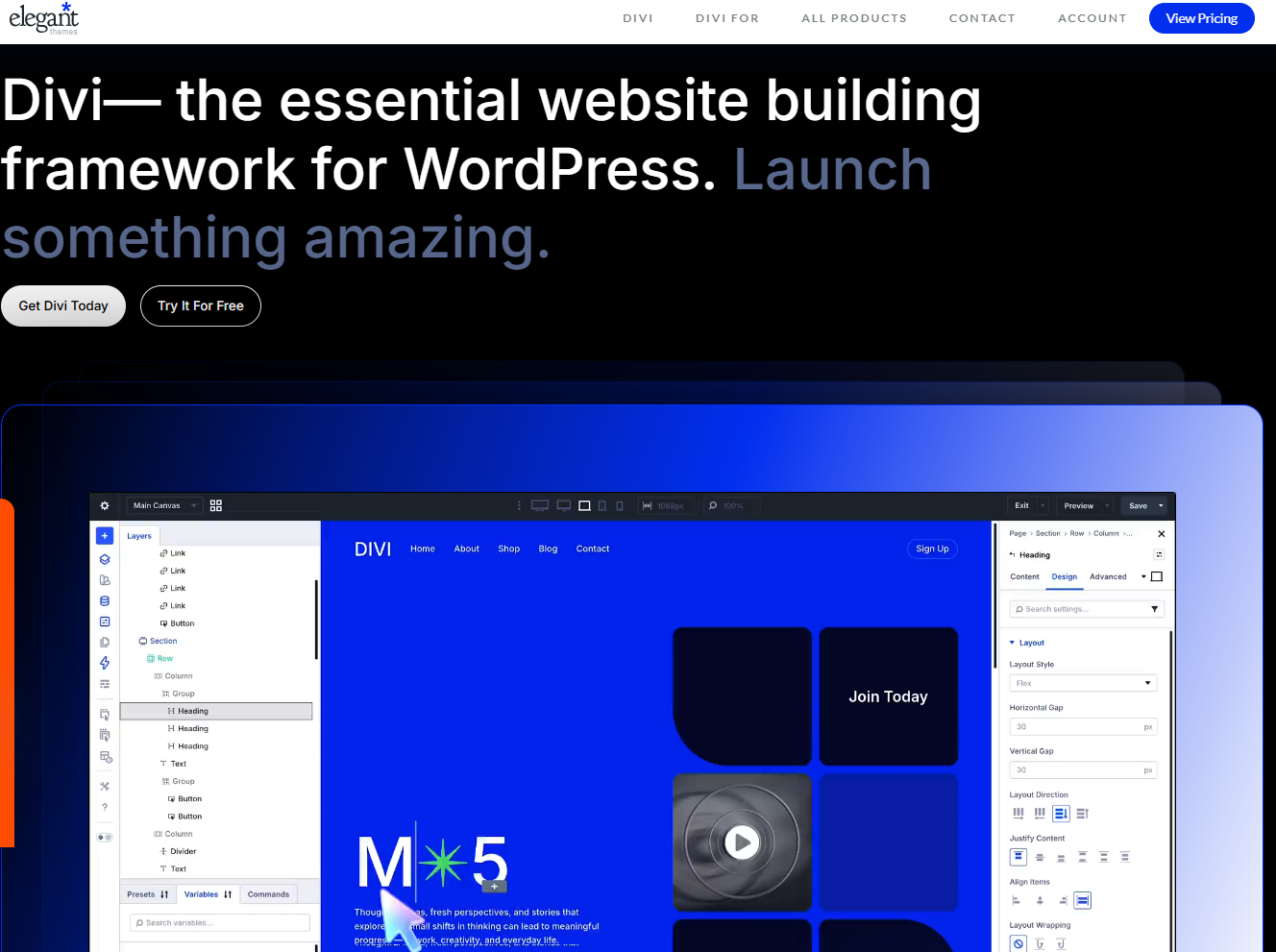
Task: Click the Sign Up button on canvas
Action: pyautogui.click(x=932, y=549)
